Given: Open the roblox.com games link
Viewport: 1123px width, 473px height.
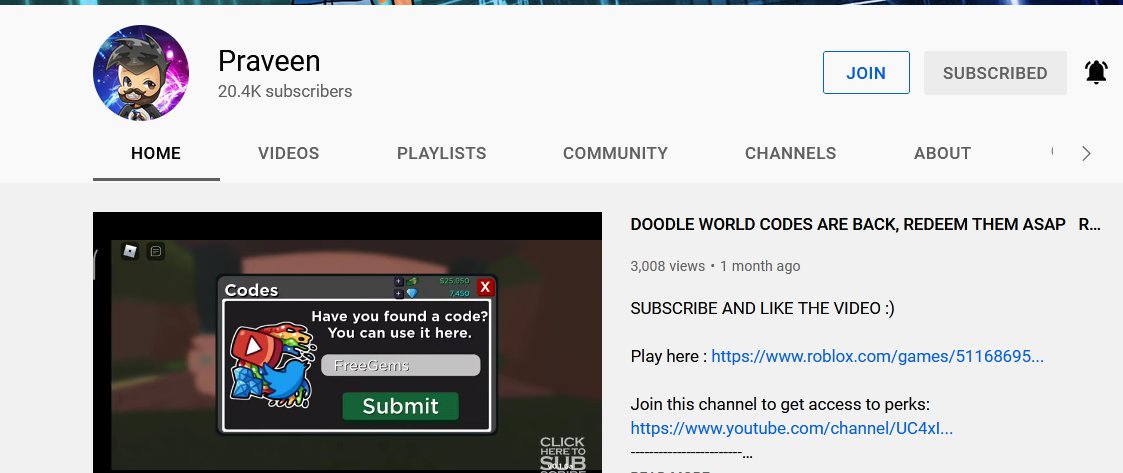Looking at the screenshot, I should coord(877,356).
